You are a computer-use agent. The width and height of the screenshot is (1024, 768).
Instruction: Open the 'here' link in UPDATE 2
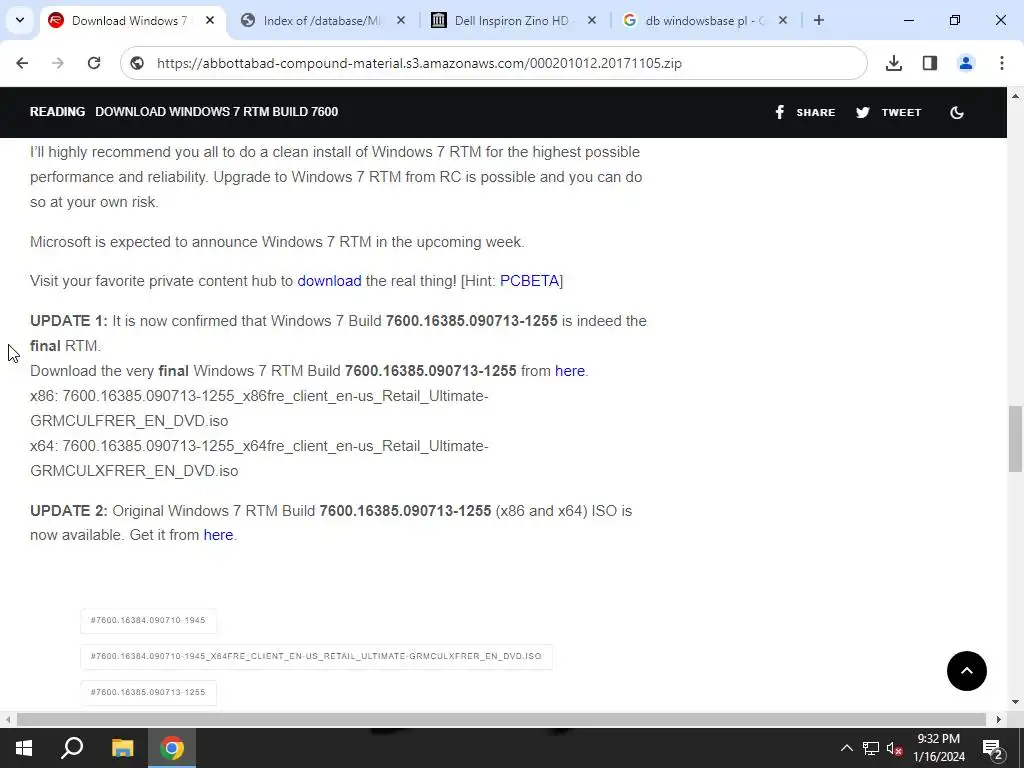click(x=218, y=535)
